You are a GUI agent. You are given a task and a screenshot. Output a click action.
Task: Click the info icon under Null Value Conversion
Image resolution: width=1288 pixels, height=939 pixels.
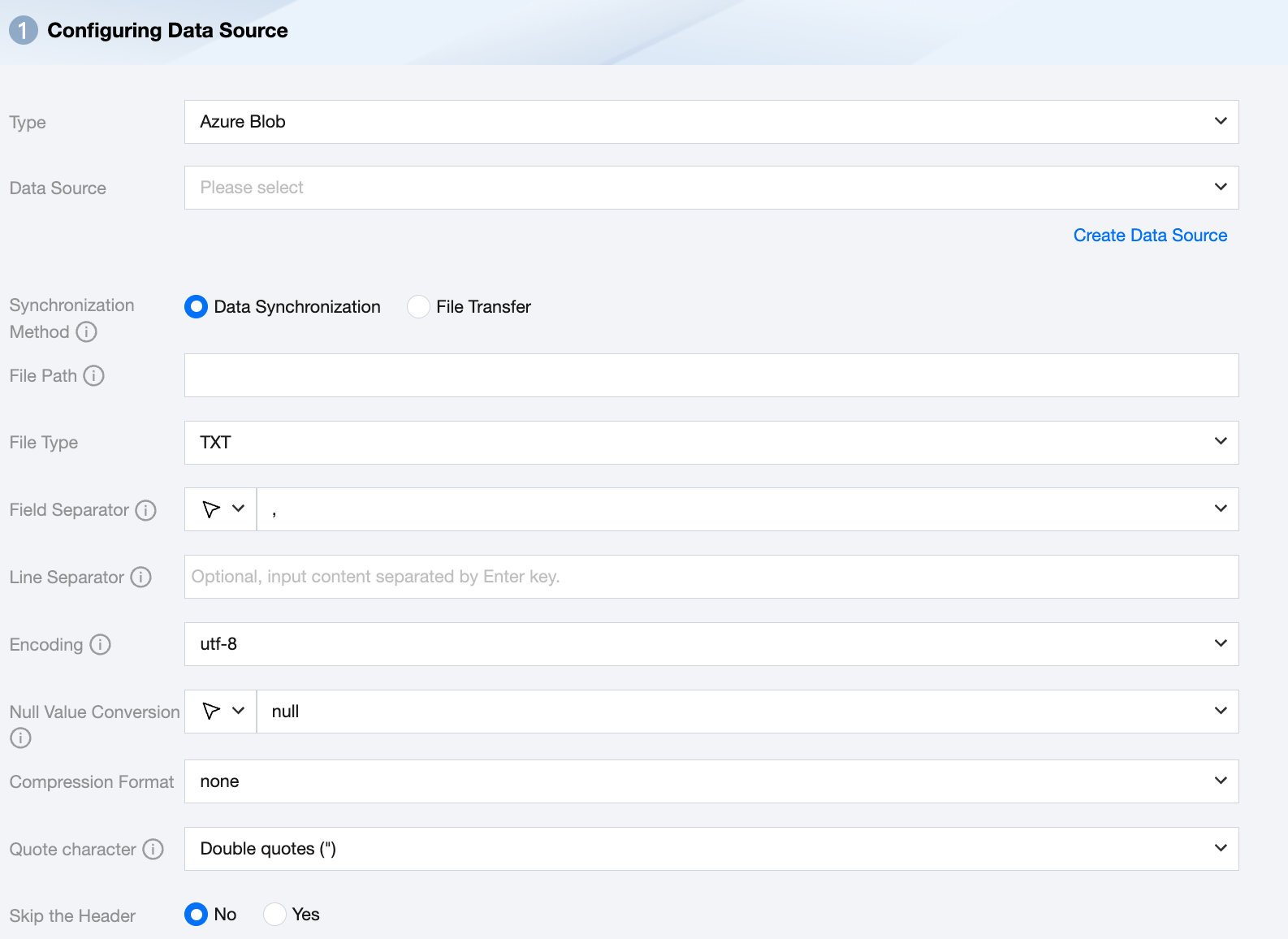tap(20, 738)
